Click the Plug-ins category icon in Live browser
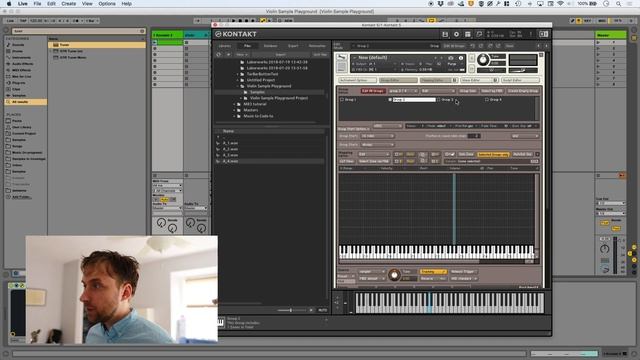Screen dimensions: 640x360 click(9, 83)
